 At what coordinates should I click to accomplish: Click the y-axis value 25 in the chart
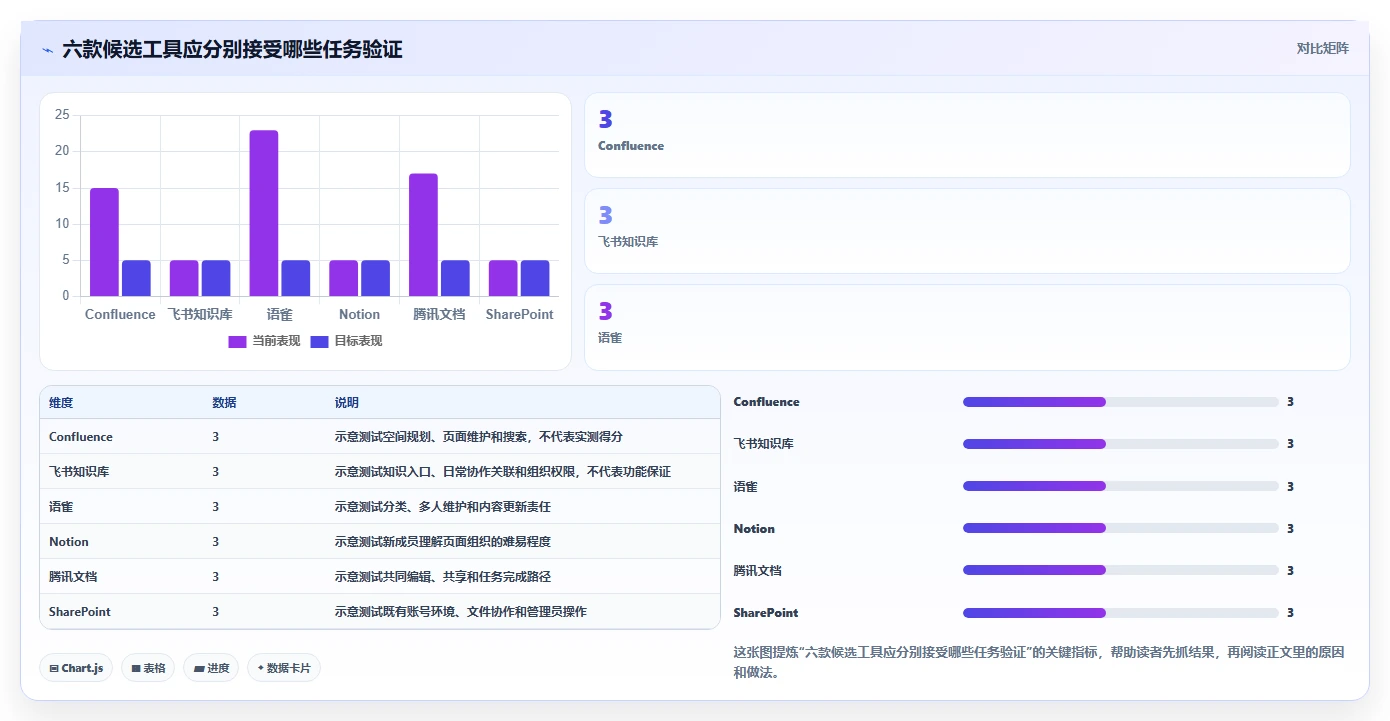click(x=62, y=115)
